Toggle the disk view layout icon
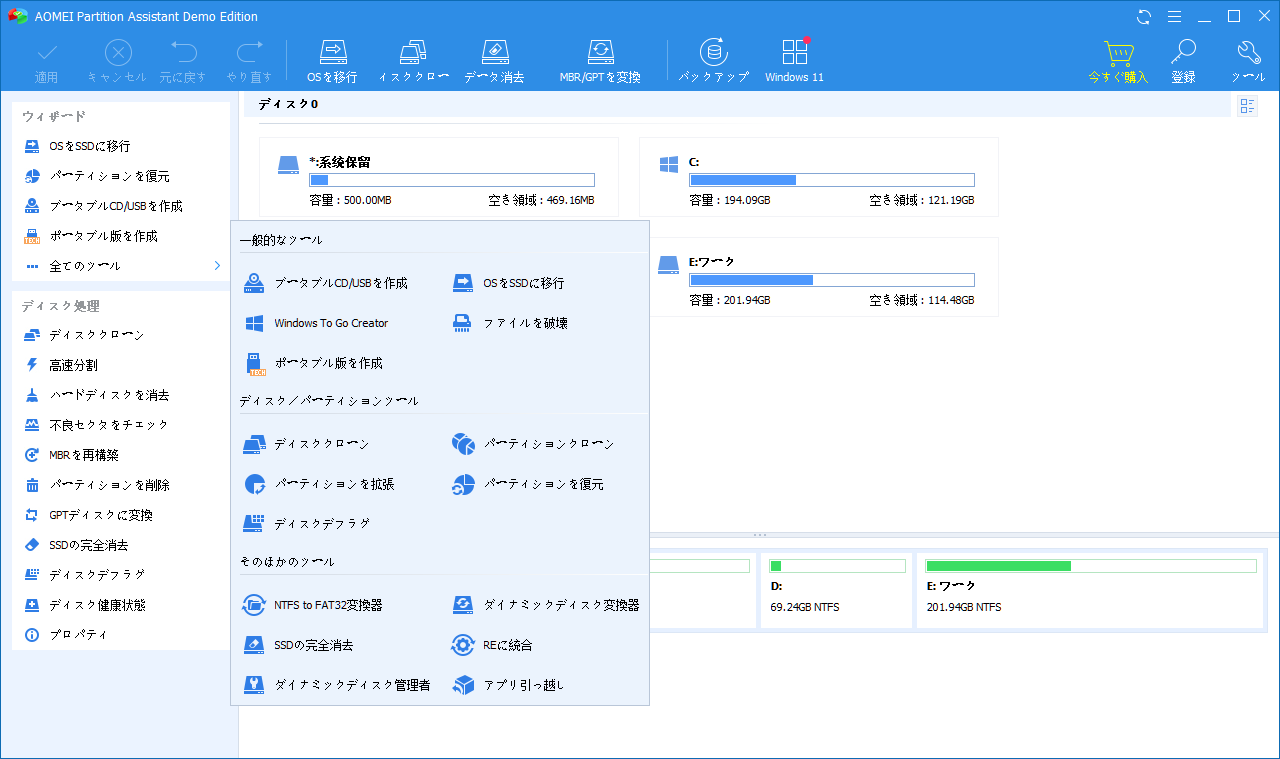 point(1247,106)
